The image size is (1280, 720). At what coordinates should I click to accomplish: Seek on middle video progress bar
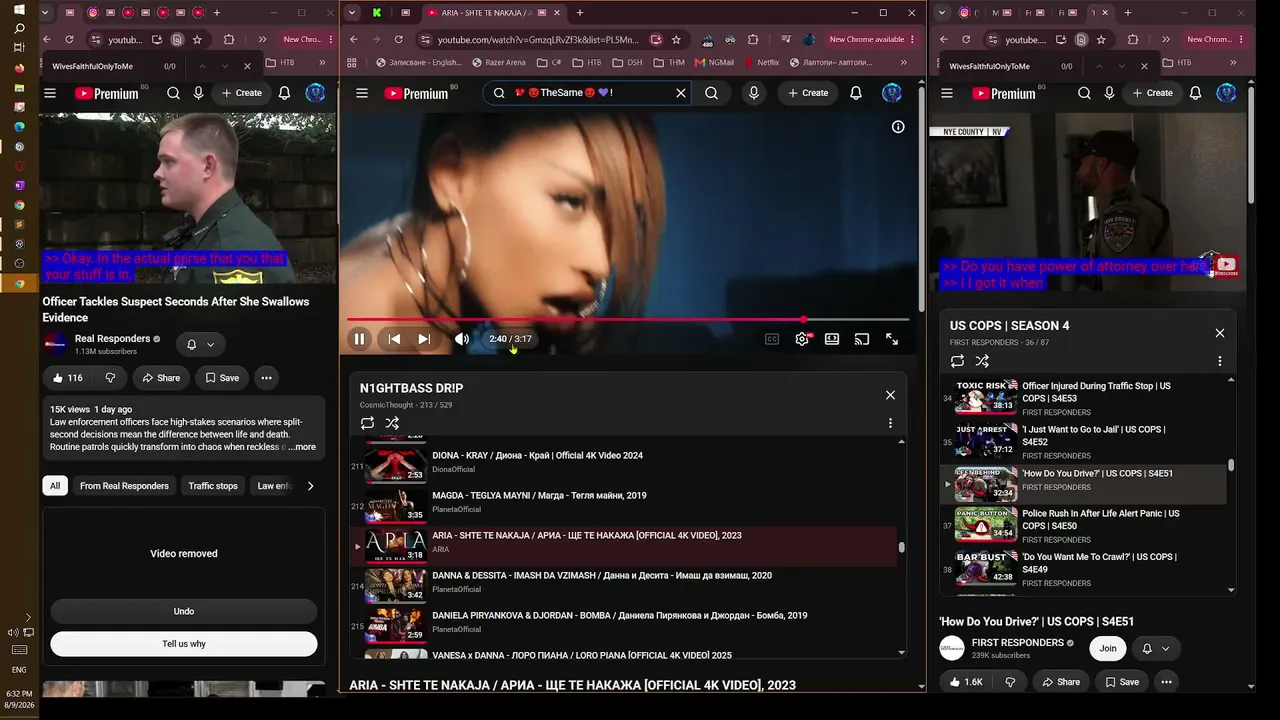tap(628, 320)
